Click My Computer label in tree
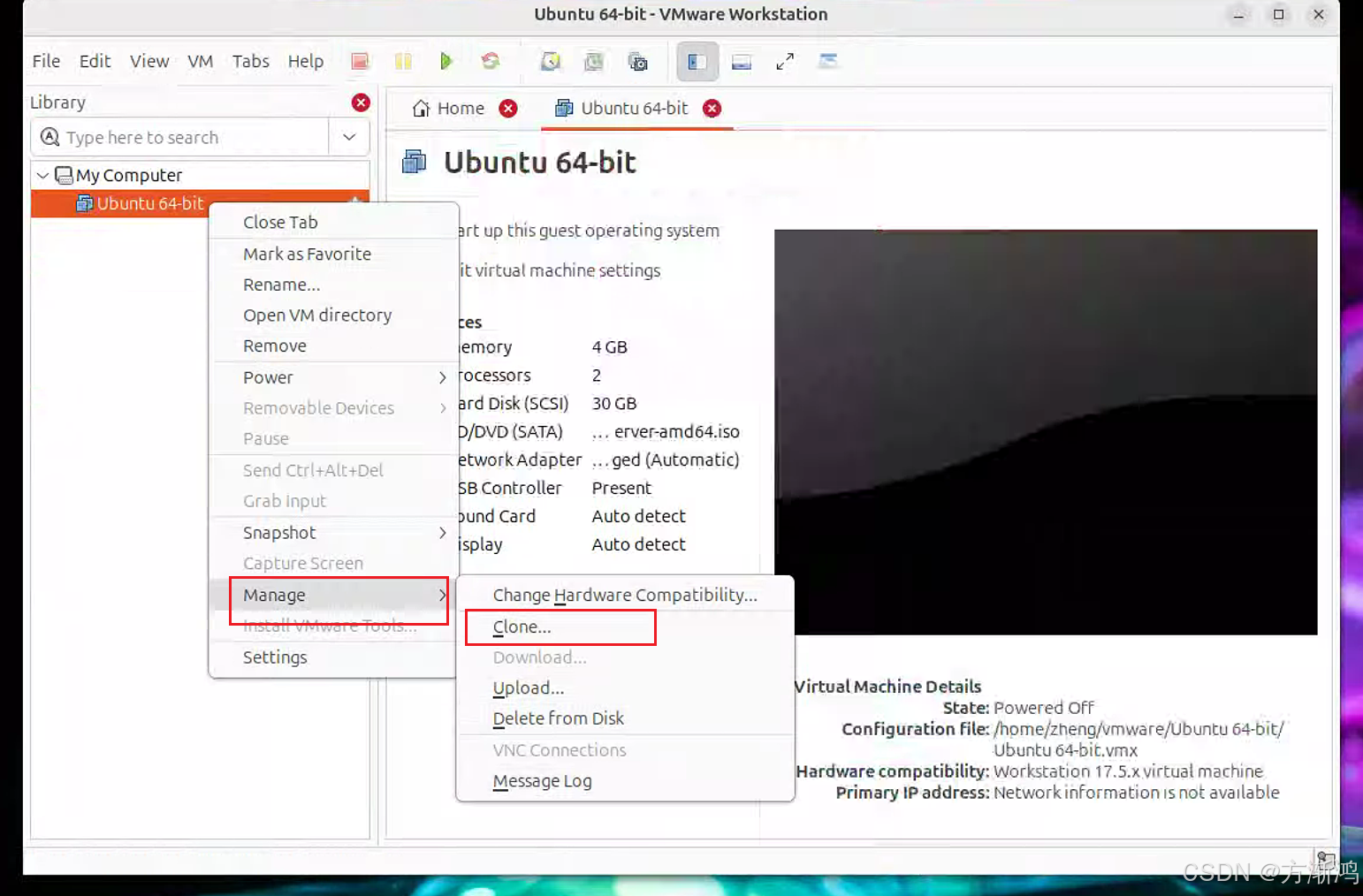 (x=129, y=175)
